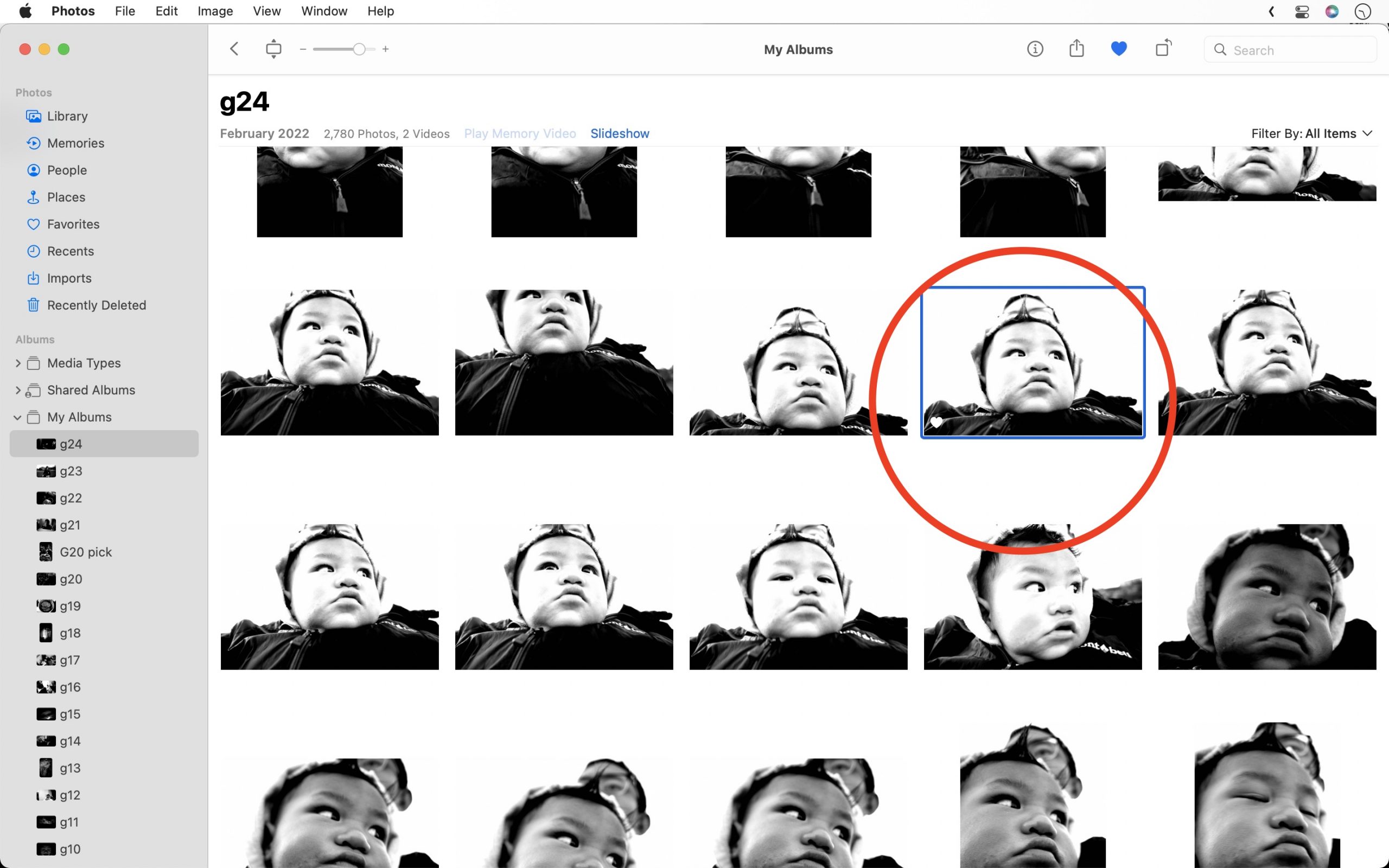This screenshot has height=868, width=1389.
Task: Expand the Shared Albums group
Action: click(18, 390)
